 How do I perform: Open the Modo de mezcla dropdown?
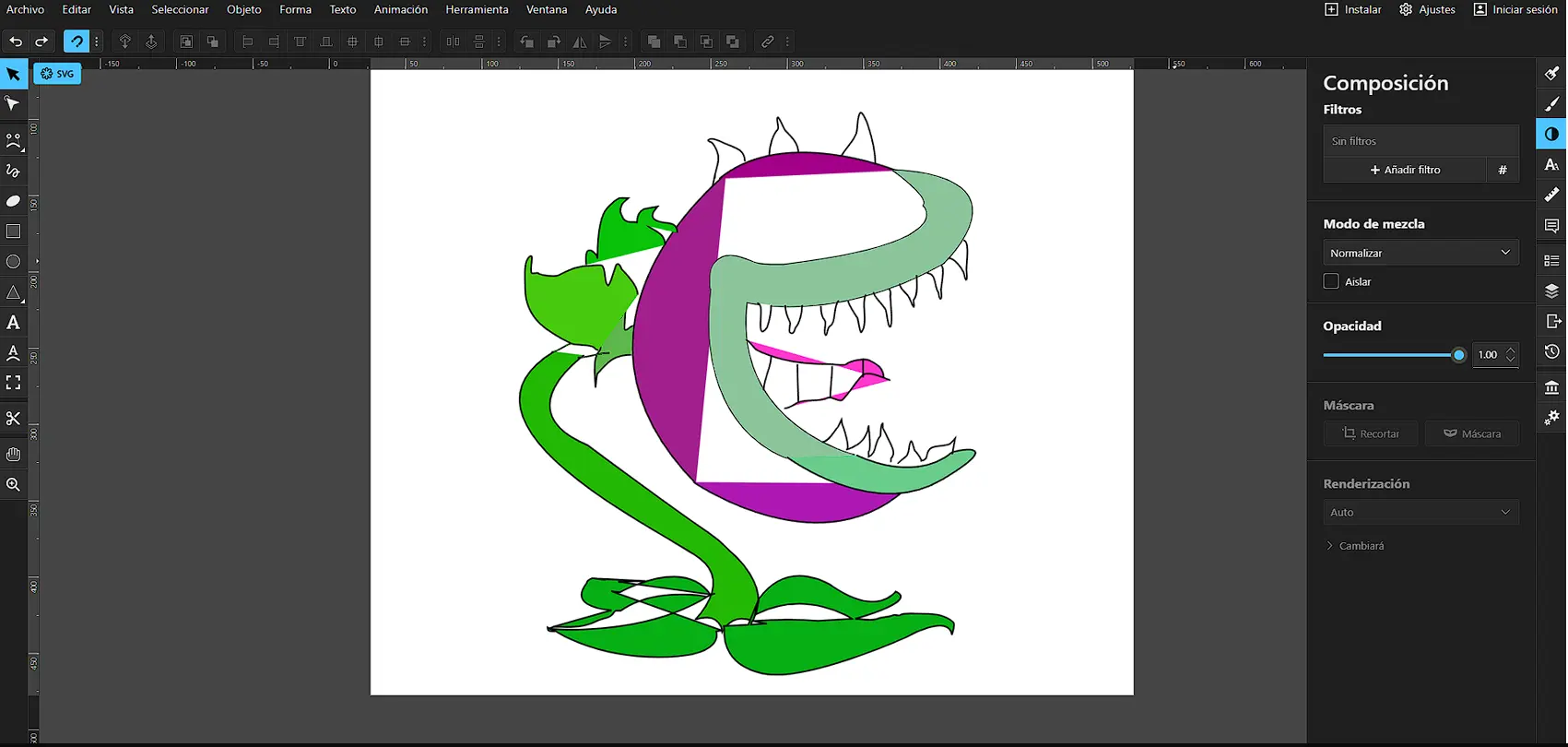tap(1421, 253)
